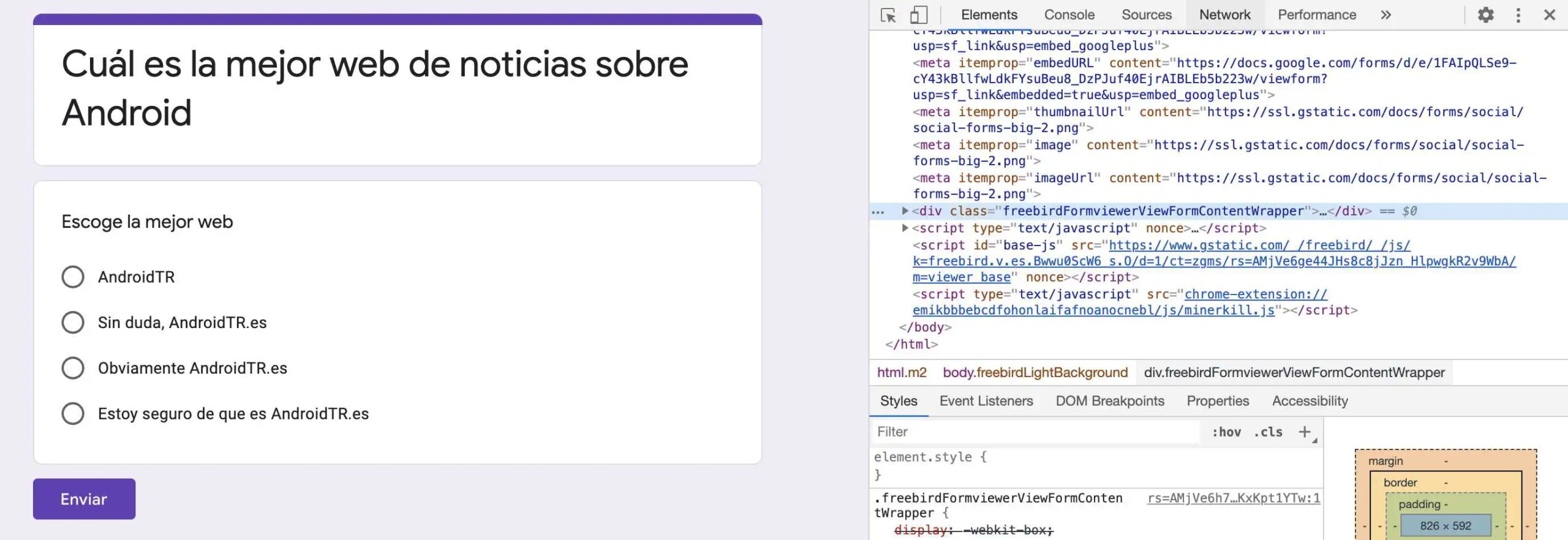
Task: Open DevTools three-dot customize menu
Action: point(1518,15)
